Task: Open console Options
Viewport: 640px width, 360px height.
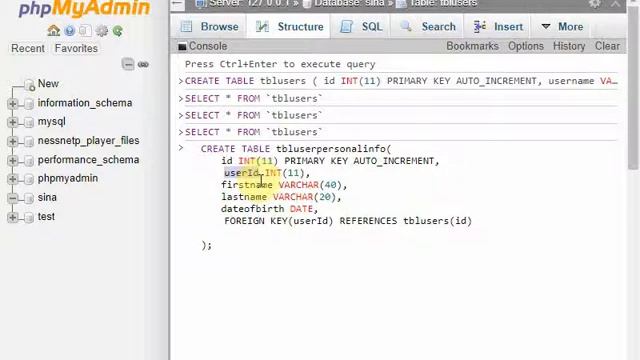Action: coord(526,46)
